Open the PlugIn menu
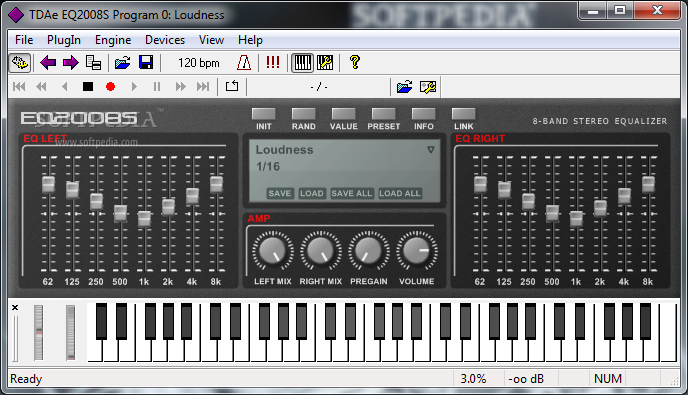This screenshot has height=395, width=688. pos(64,40)
